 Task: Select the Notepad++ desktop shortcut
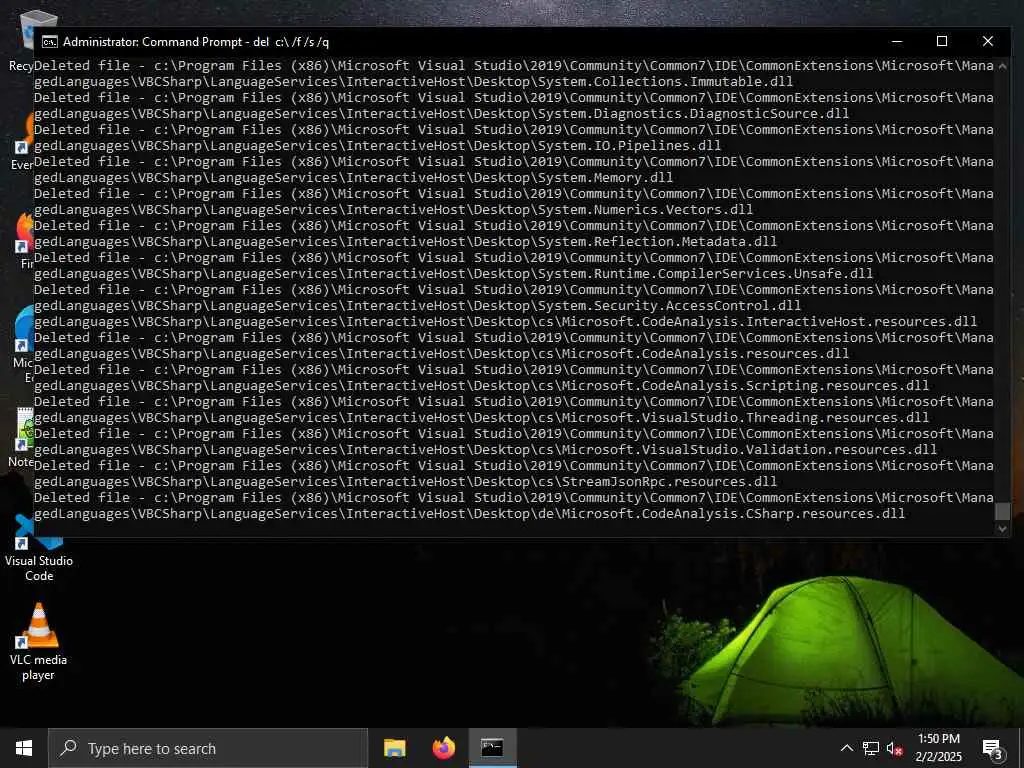22,437
